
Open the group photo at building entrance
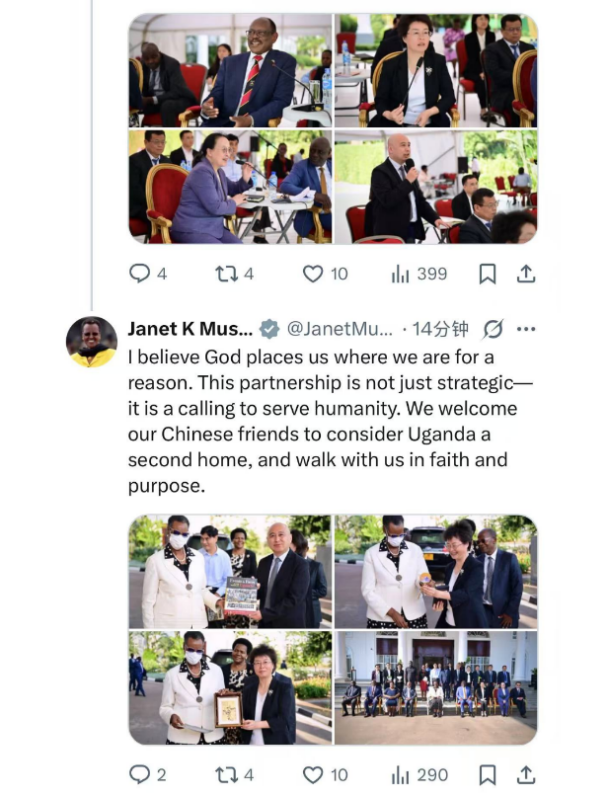(x=436, y=687)
